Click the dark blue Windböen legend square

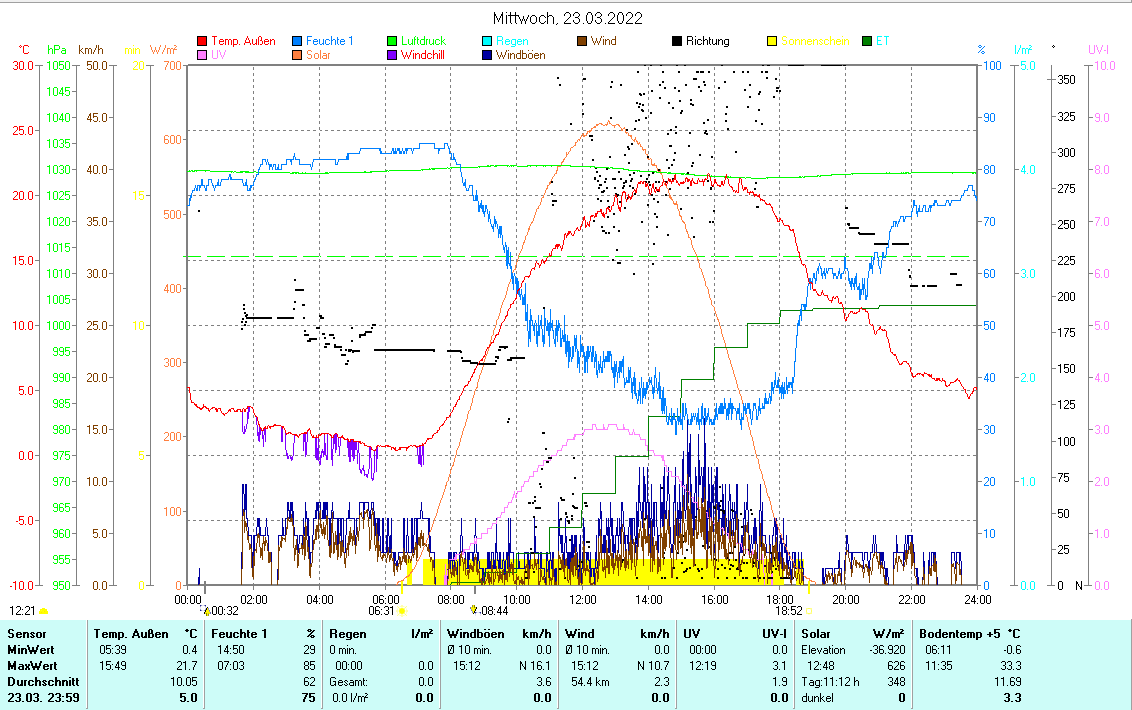[x=487, y=56]
